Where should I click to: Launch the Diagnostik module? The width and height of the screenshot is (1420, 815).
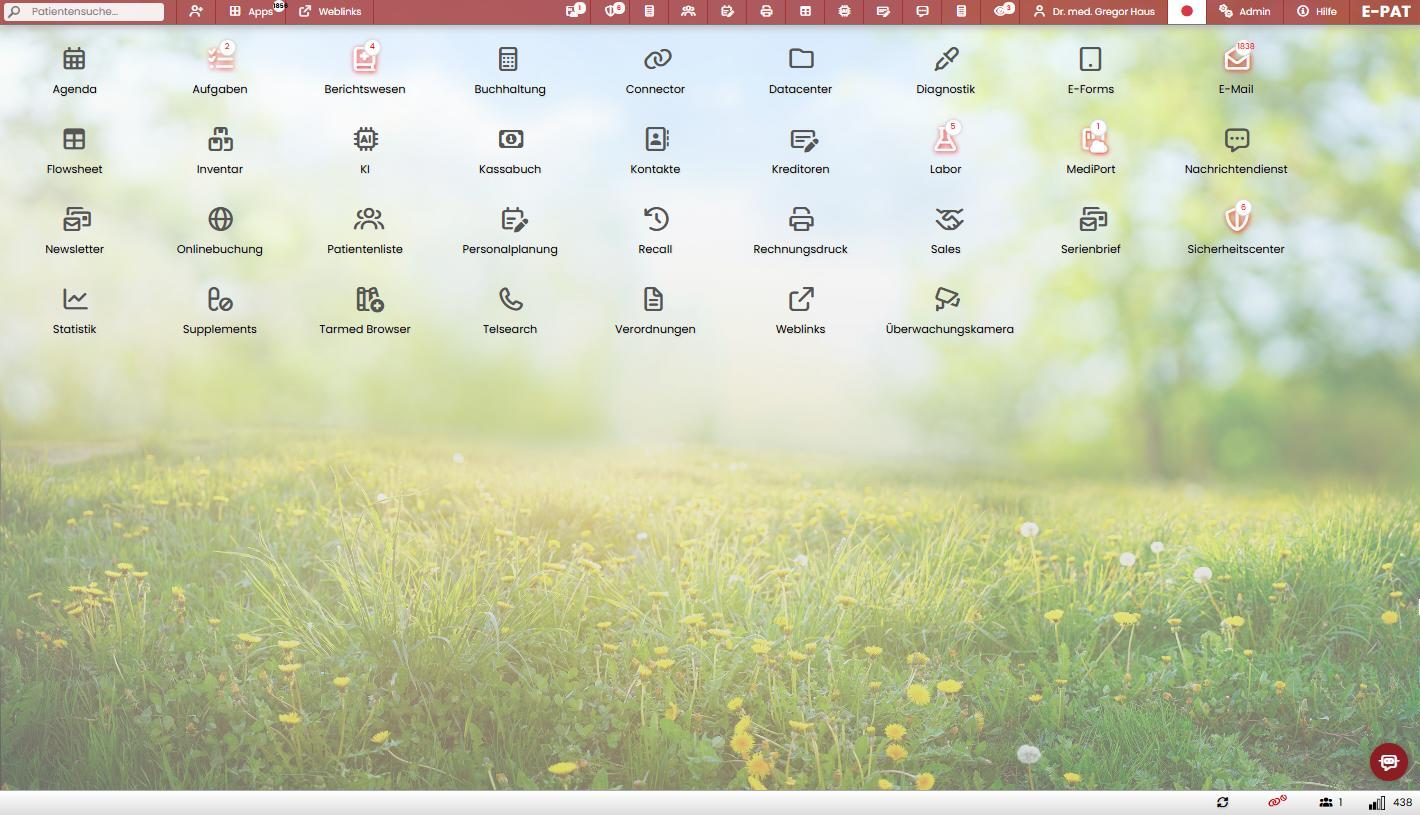click(x=945, y=69)
